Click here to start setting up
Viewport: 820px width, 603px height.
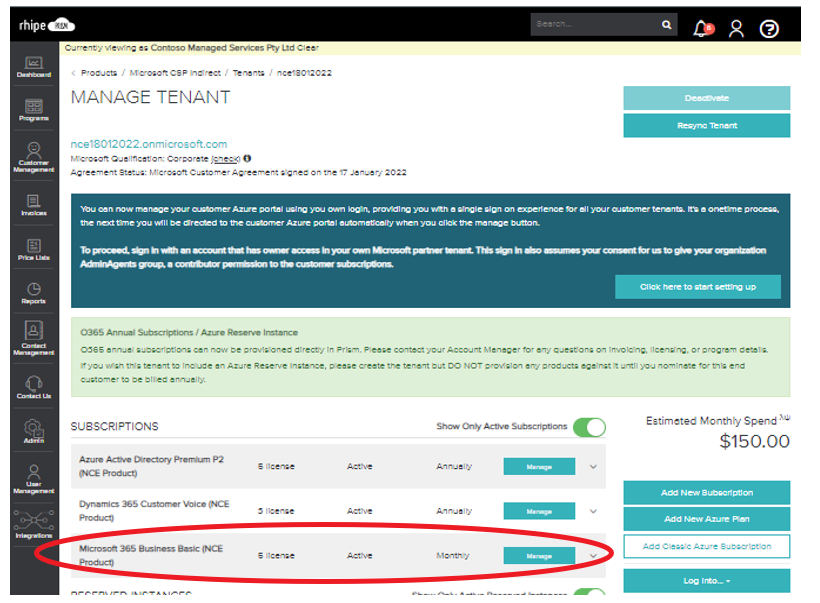coord(698,287)
